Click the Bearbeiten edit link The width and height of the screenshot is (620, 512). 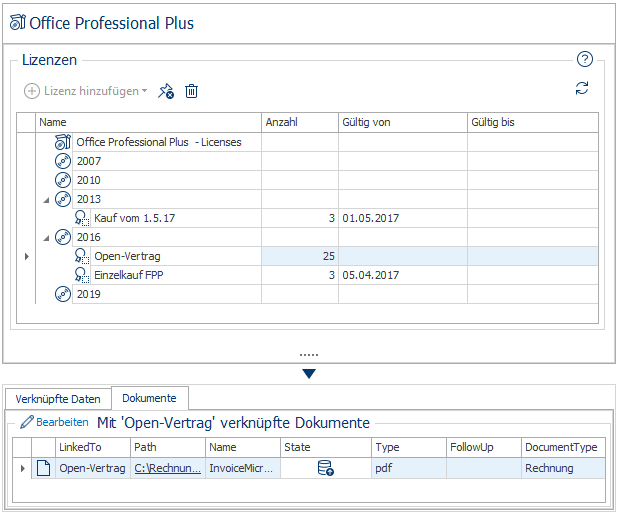tap(62, 422)
